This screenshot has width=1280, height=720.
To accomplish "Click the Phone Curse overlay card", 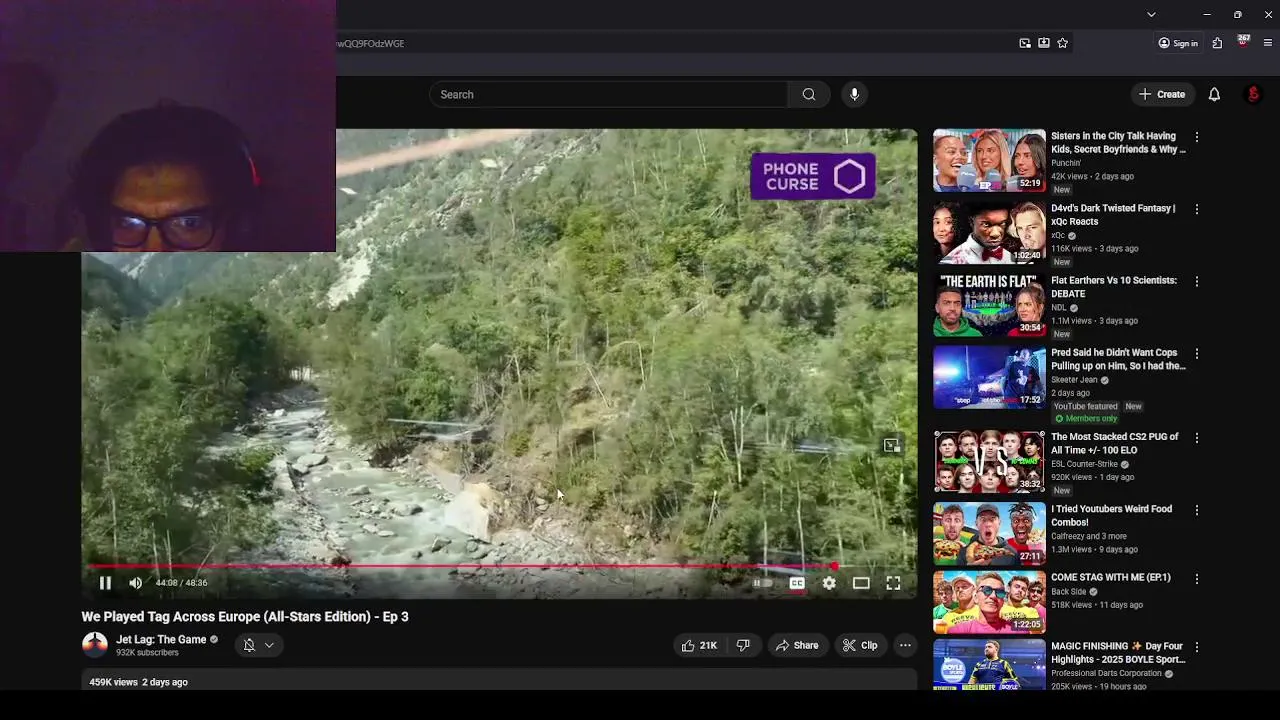I will click(813, 176).
